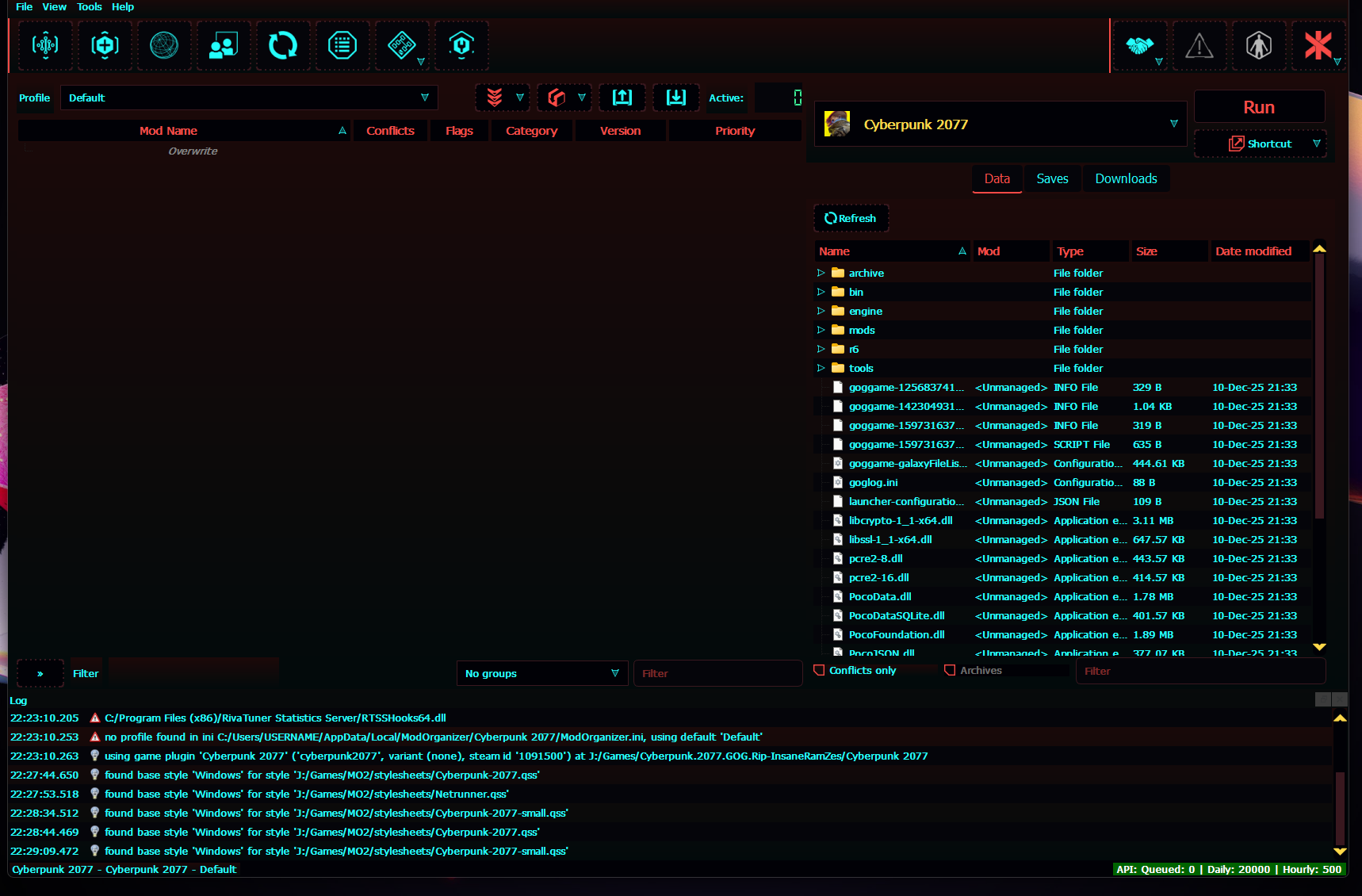
Task: Open the tools plugin toolbar icon
Action: click(x=402, y=45)
